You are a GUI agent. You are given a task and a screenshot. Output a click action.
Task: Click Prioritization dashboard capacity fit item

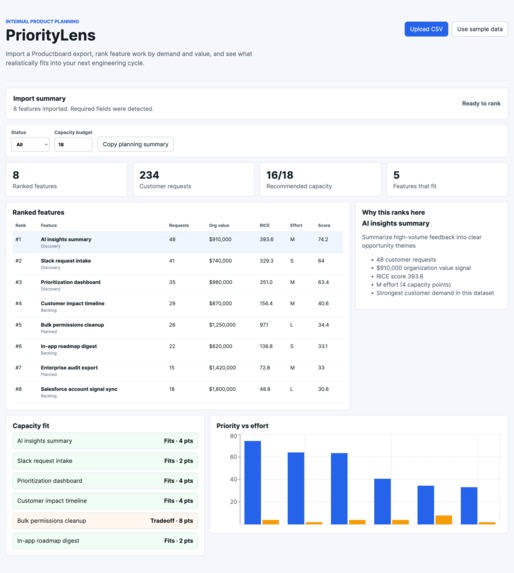(105, 481)
